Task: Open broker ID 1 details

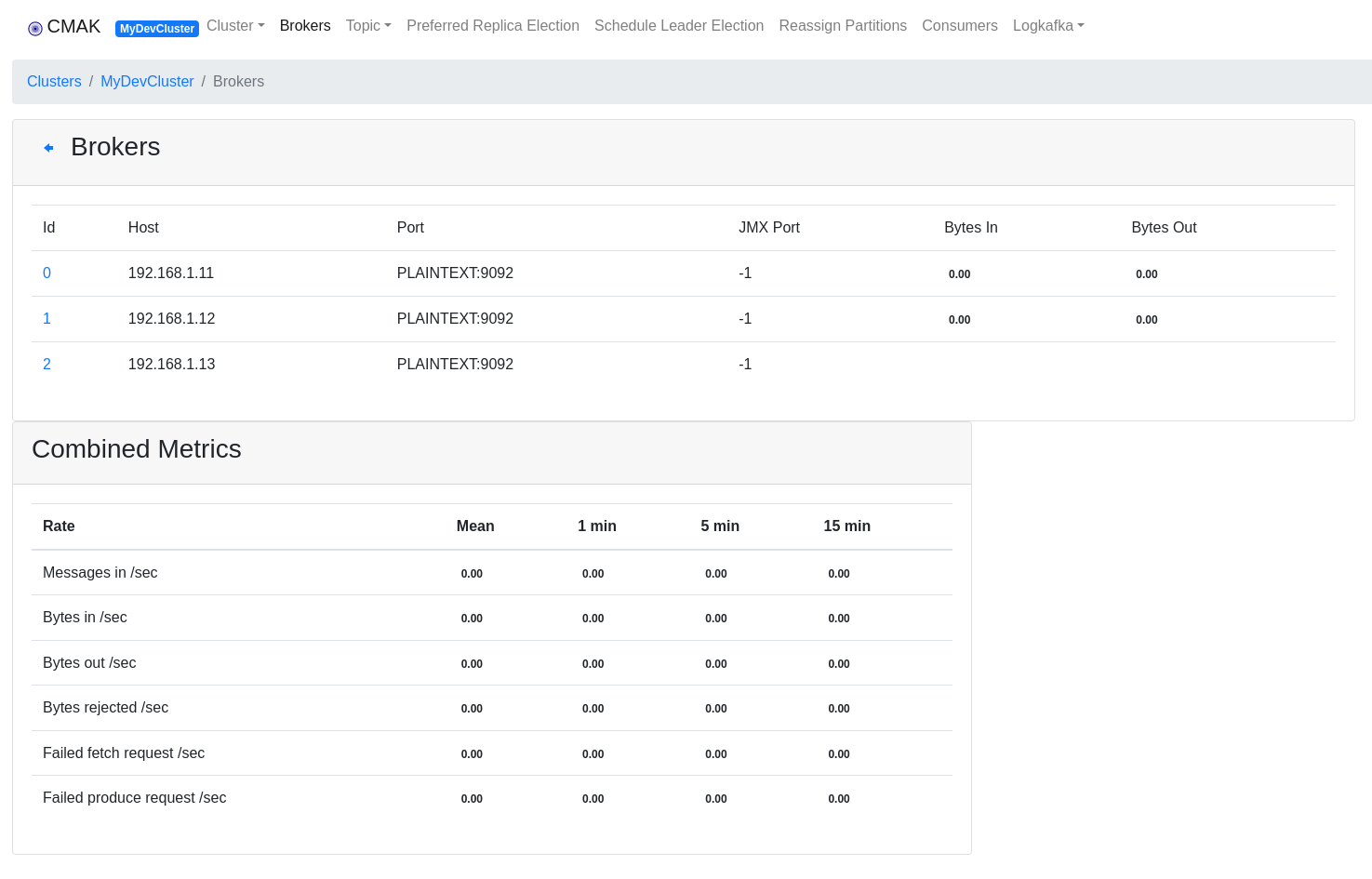Action: tap(47, 319)
